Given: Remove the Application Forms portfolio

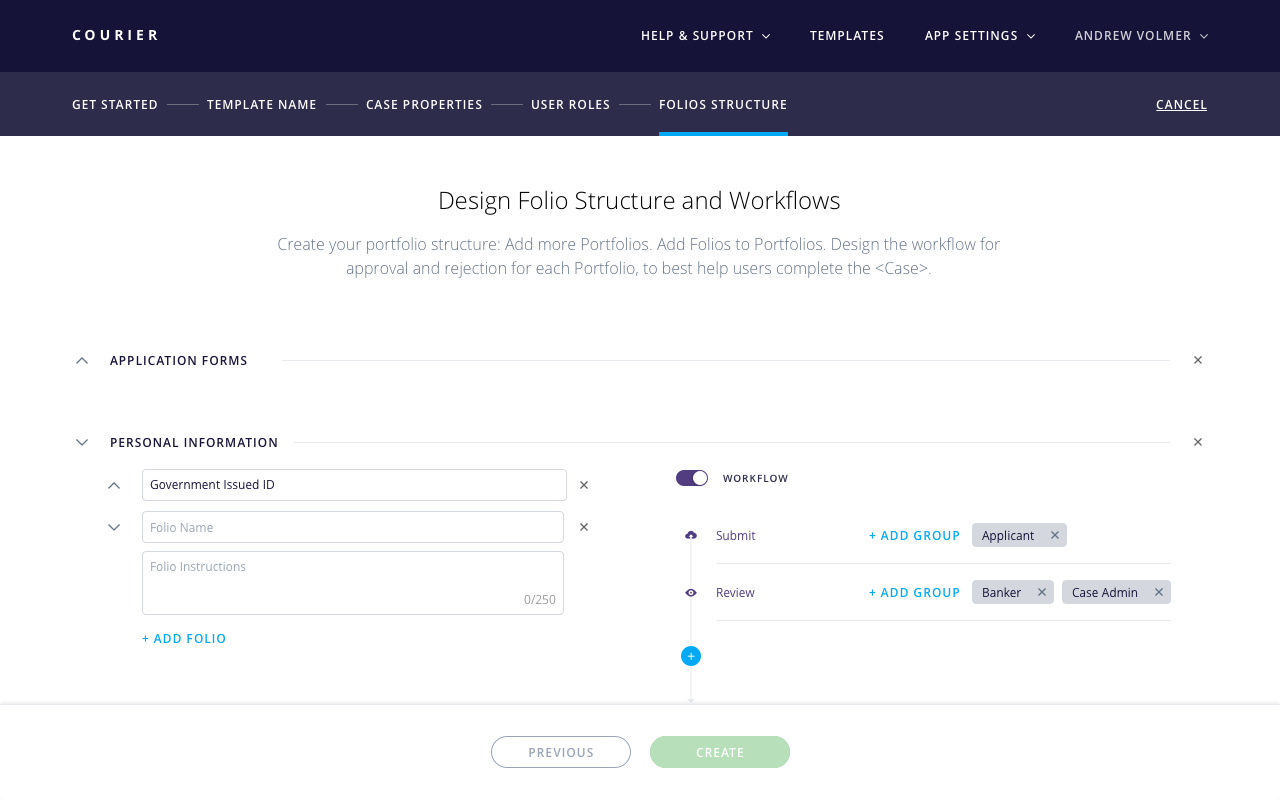Looking at the screenshot, I should (x=1197, y=360).
